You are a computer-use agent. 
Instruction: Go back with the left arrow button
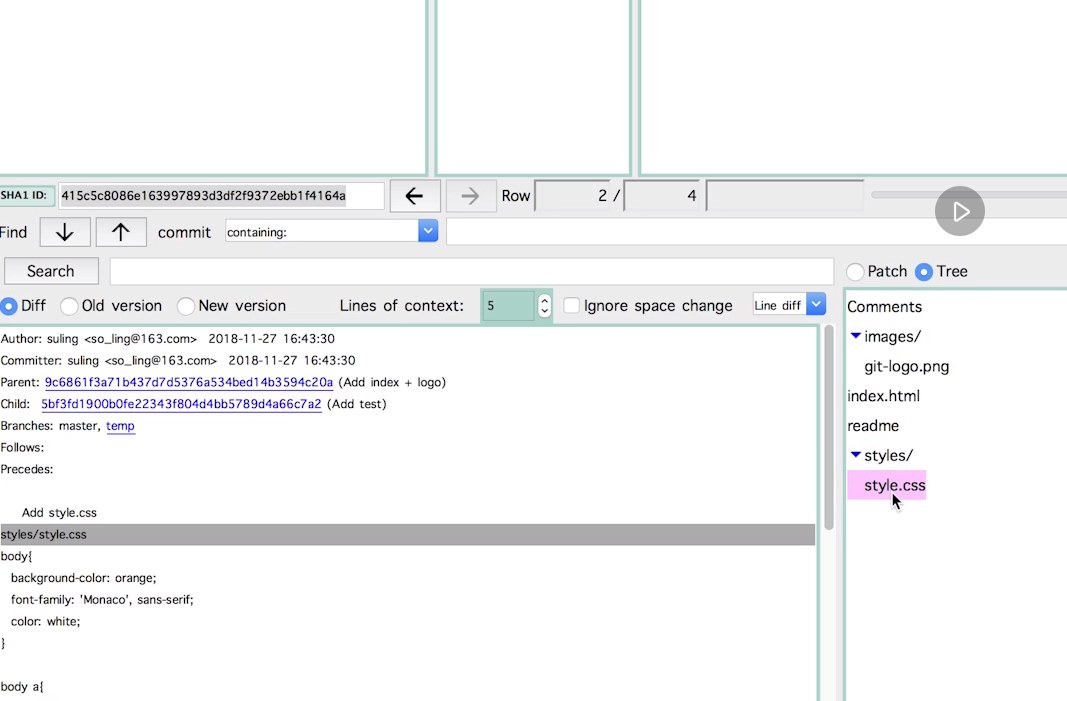[414, 196]
